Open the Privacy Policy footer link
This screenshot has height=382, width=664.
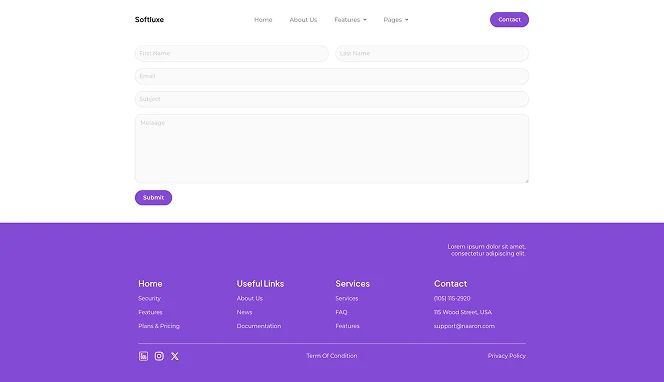pyautogui.click(x=506, y=356)
